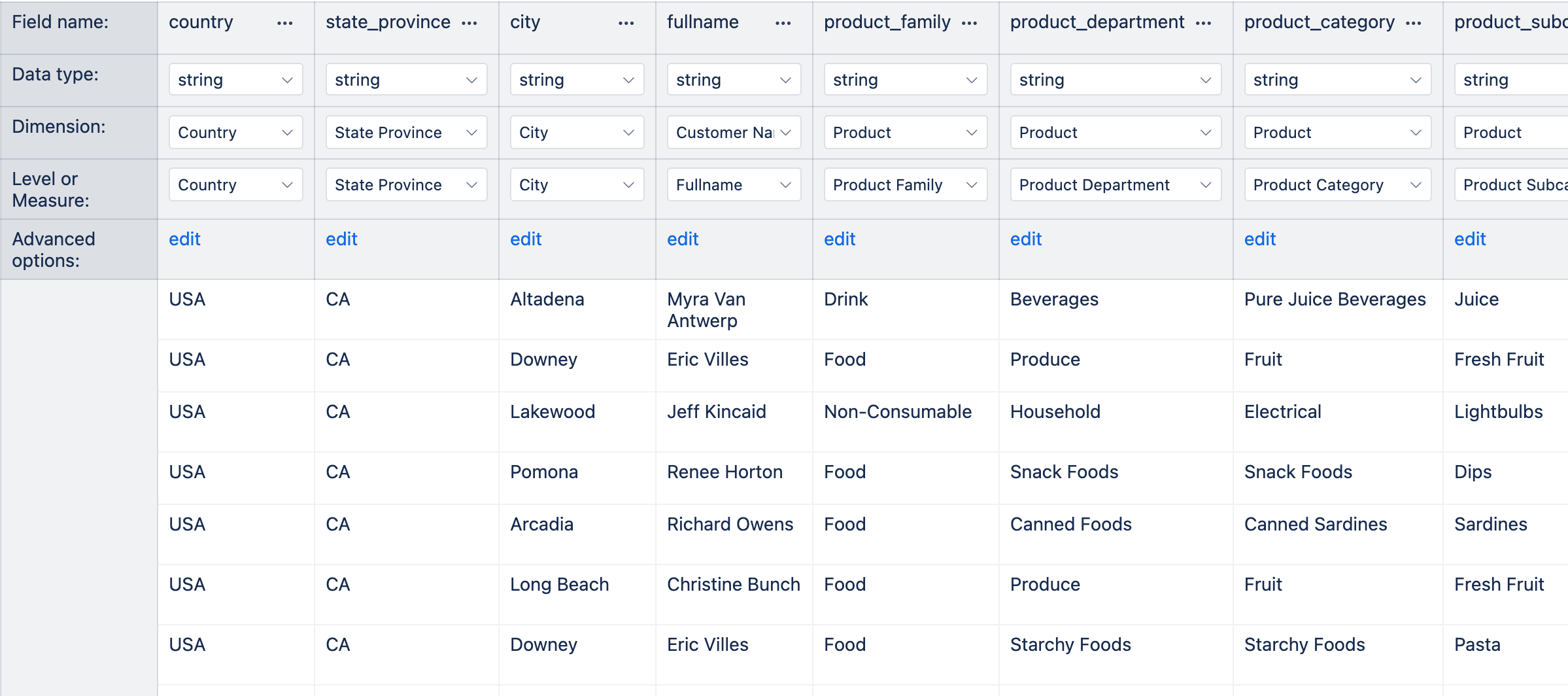The height and width of the screenshot is (696, 1568).
Task: Edit advanced options for product_department
Action: click(1025, 239)
